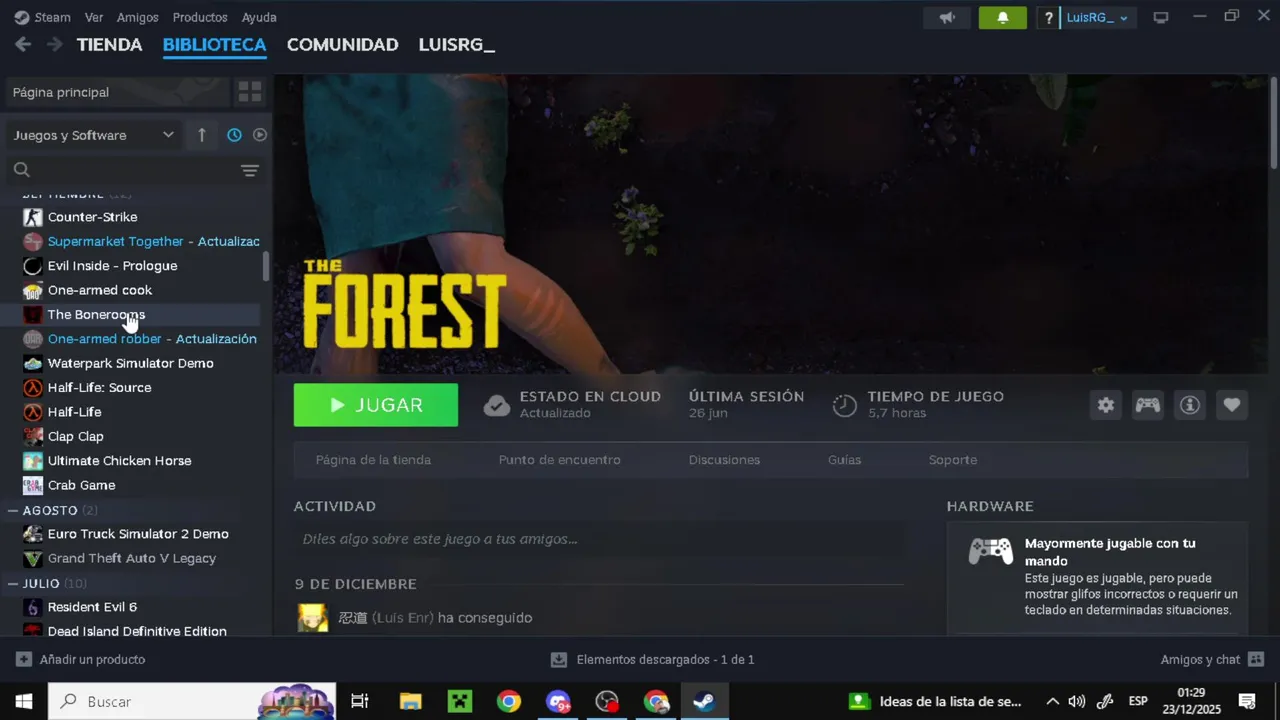Click the volume icon in tray
This screenshot has height=720, width=1280.
pyautogui.click(x=1077, y=701)
